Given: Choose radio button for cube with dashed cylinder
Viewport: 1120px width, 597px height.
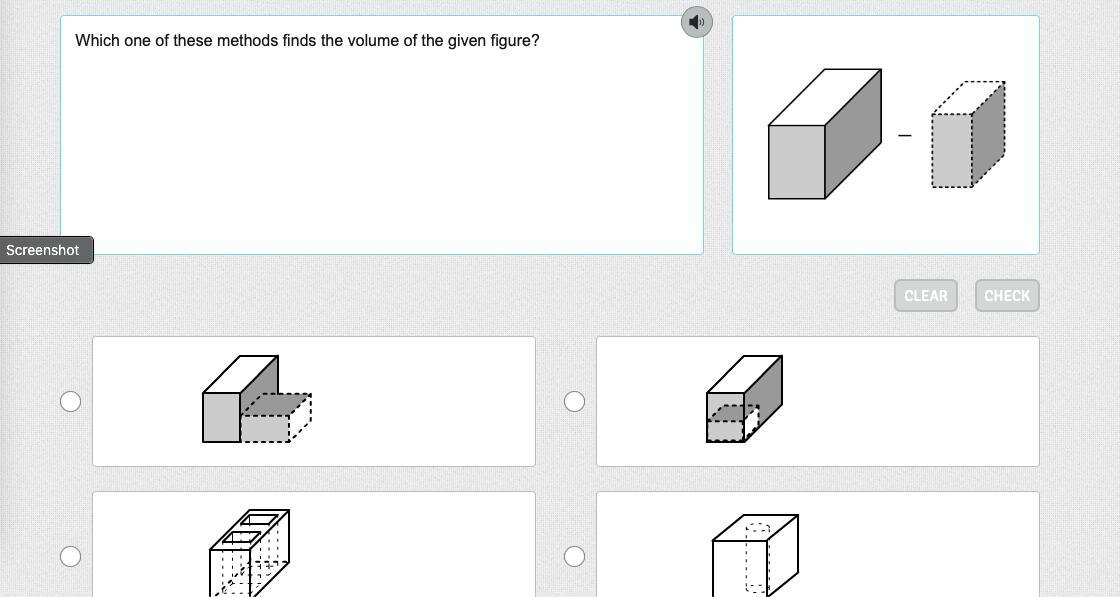Looking at the screenshot, I should point(574,556).
